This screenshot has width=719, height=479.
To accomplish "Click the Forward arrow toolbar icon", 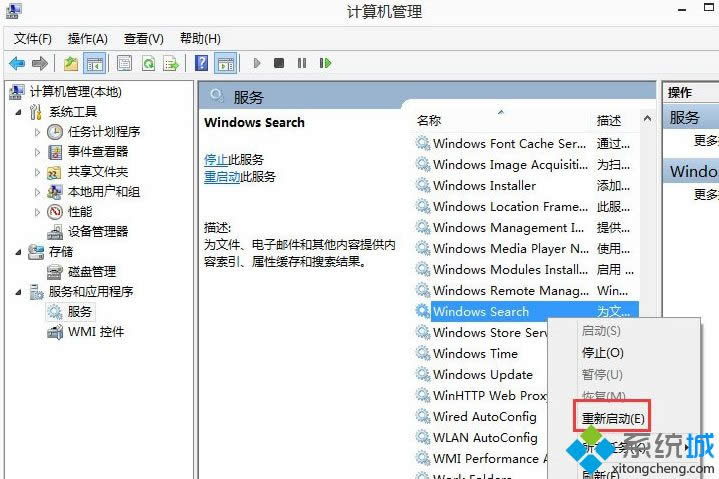I will [40, 63].
